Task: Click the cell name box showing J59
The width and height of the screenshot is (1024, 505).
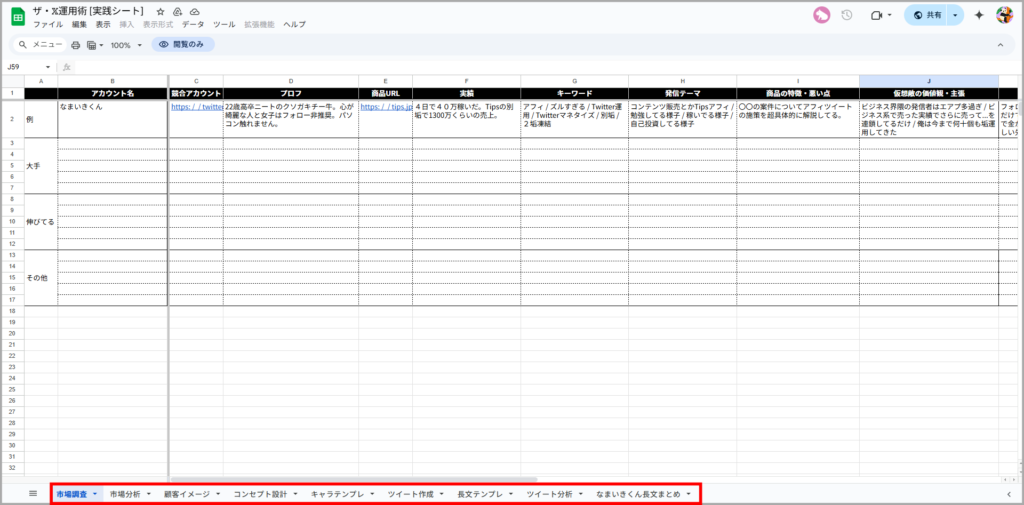Action: click(x=26, y=67)
